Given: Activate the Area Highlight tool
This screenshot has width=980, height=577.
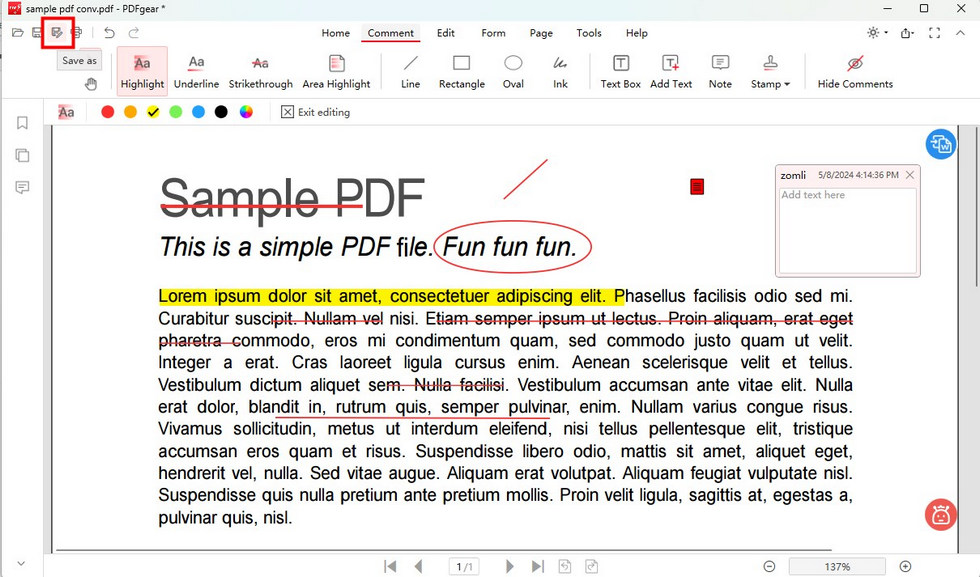Looking at the screenshot, I should click(337, 70).
